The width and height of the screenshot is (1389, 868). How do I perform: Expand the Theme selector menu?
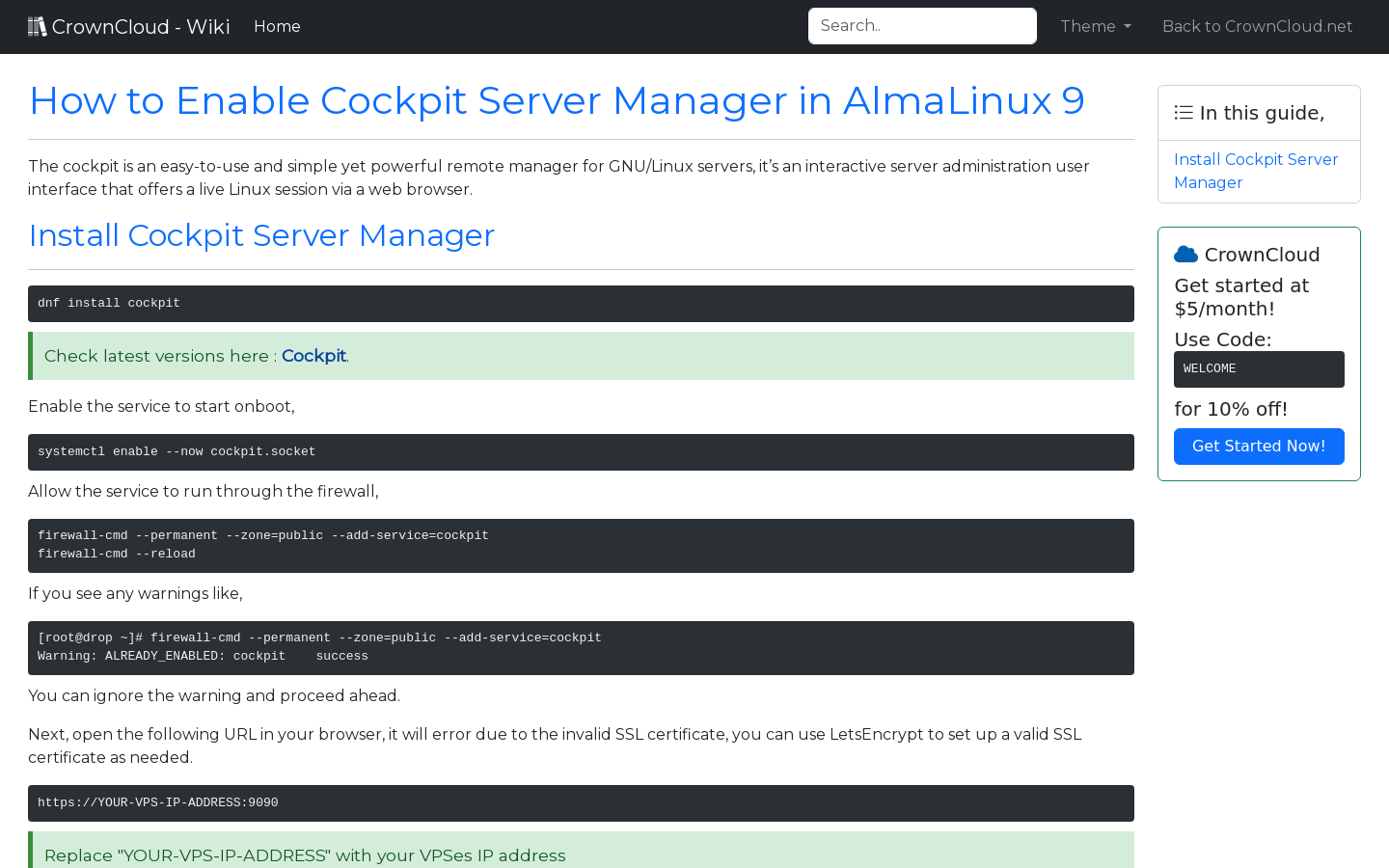point(1095,26)
